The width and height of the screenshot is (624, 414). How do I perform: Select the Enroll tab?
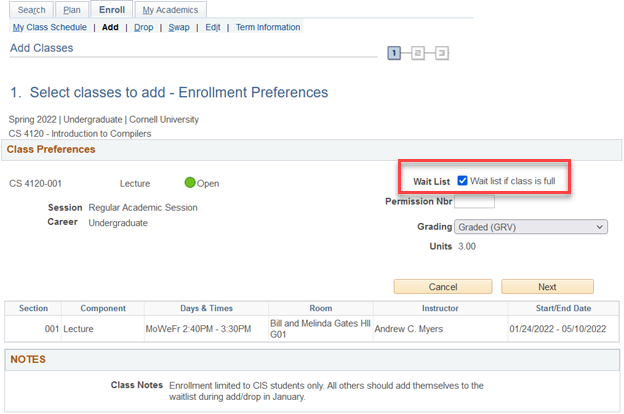111,10
